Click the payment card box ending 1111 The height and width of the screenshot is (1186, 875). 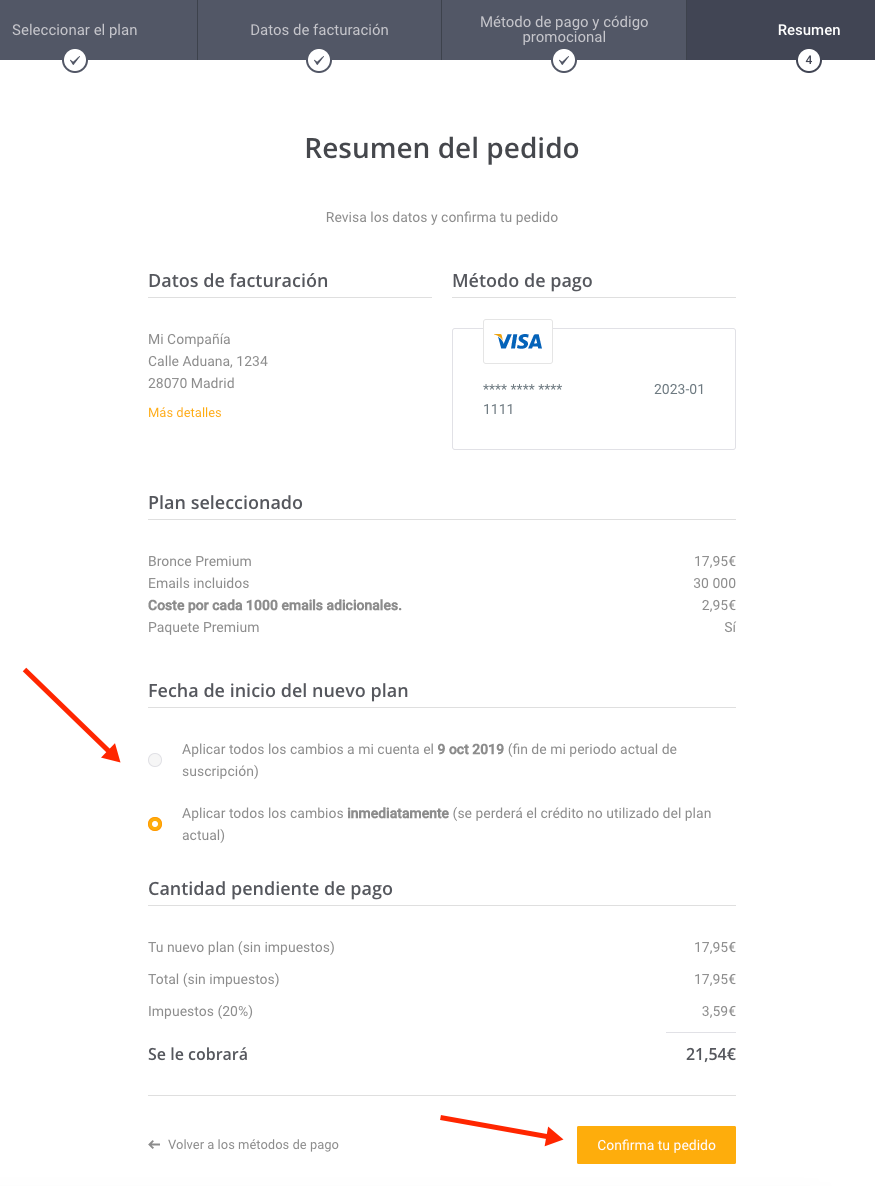tap(594, 389)
